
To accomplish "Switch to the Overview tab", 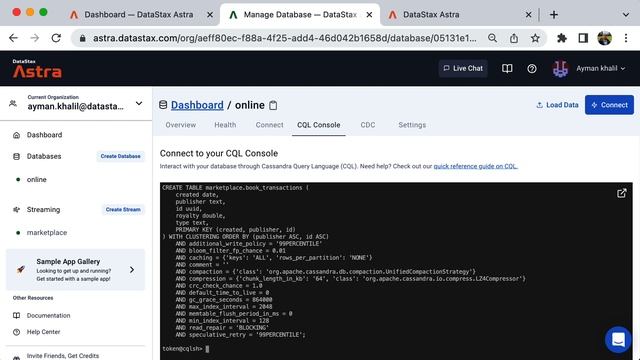I will coord(180,125).
